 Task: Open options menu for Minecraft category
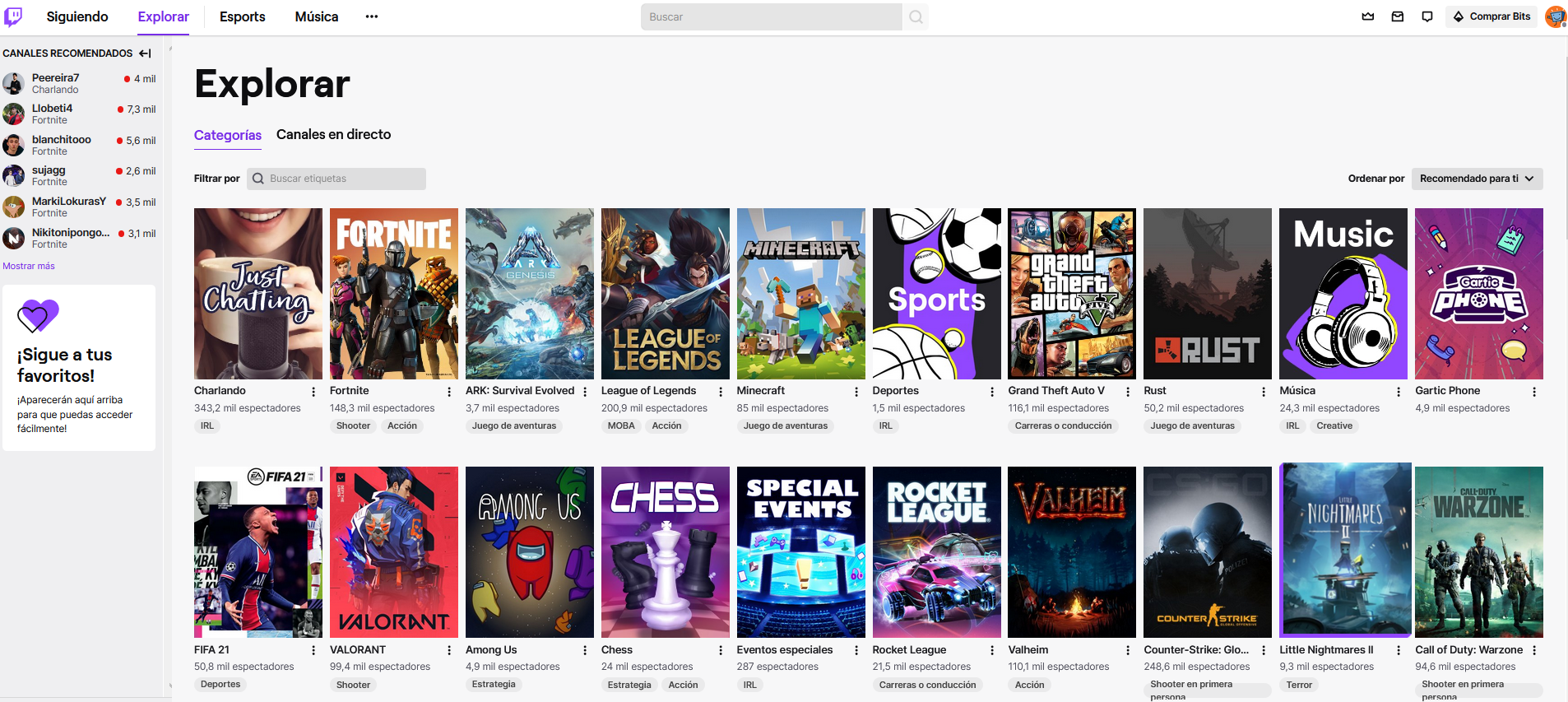pyautogui.click(x=856, y=392)
